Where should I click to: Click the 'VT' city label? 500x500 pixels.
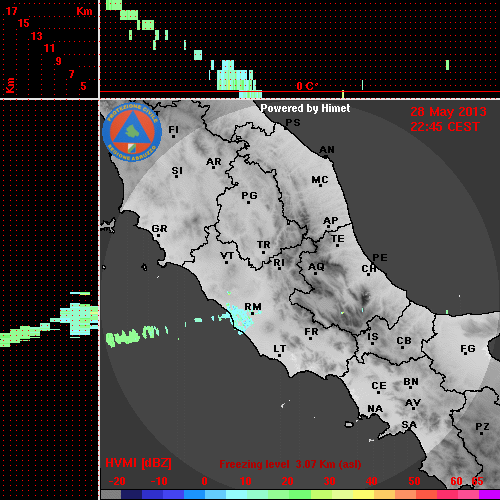pyautogui.click(x=227, y=256)
